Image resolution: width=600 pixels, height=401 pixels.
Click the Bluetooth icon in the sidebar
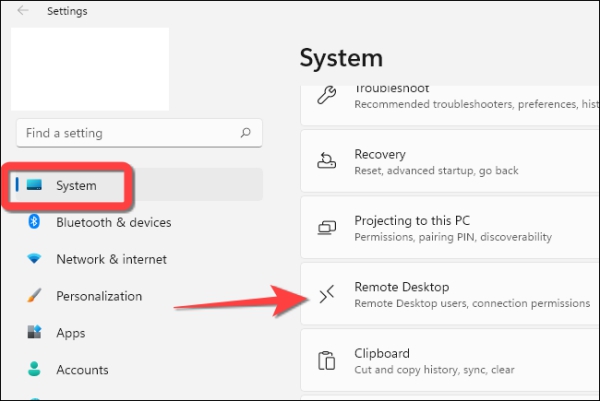click(x=35, y=222)
